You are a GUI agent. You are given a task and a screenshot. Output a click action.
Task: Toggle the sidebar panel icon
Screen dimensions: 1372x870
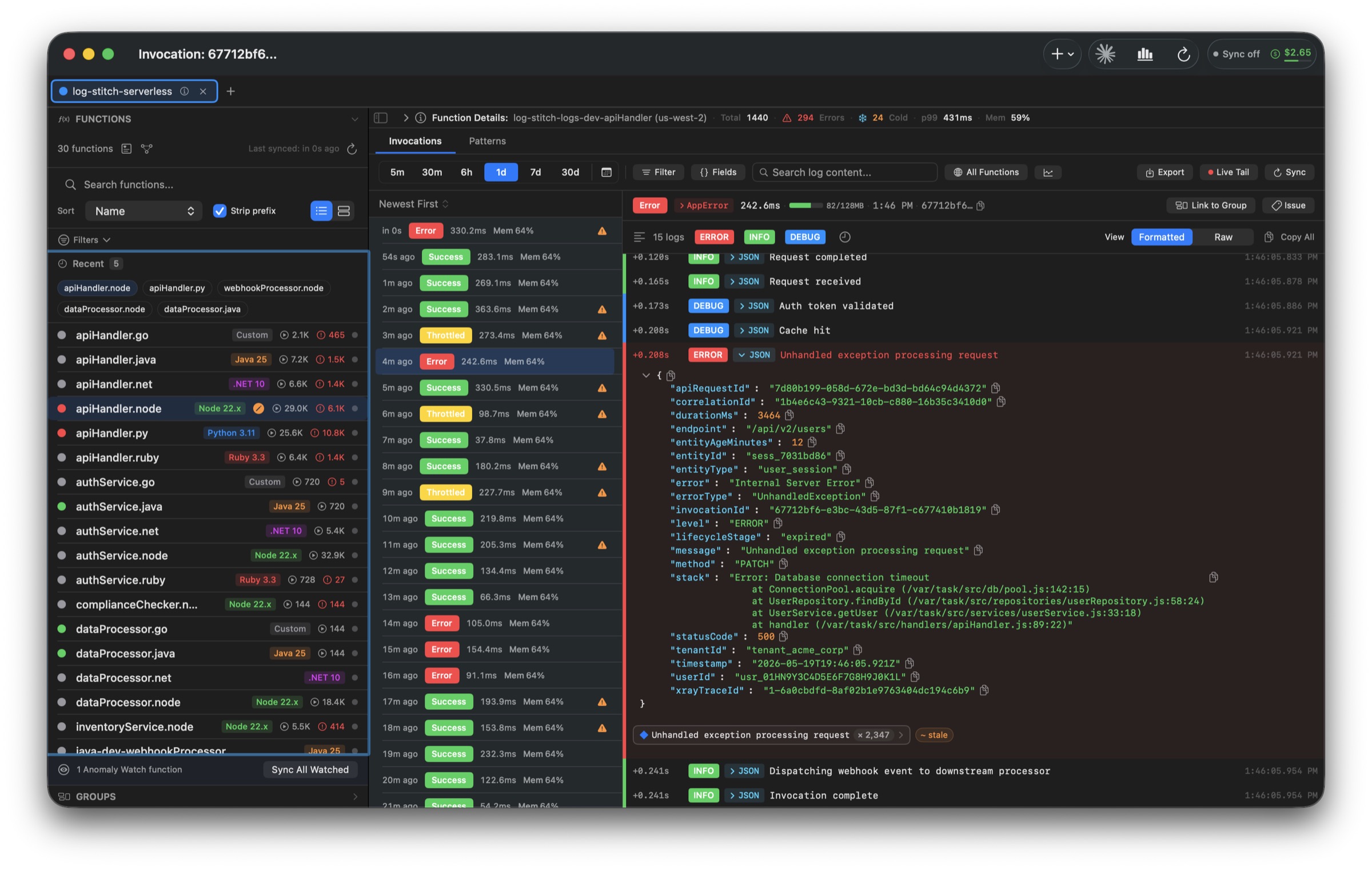(380, 118)
